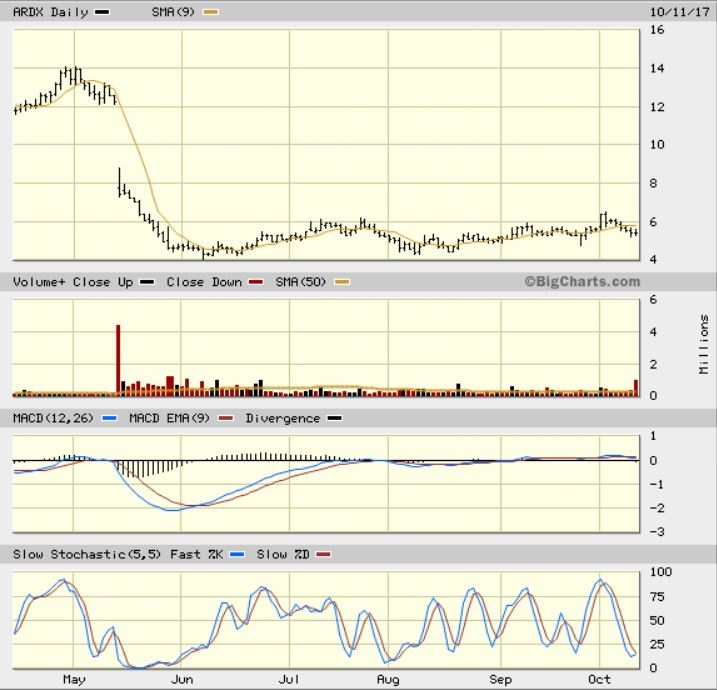Click the Millions volume axis label
The image size is (717, 690).
pos(704,345)
